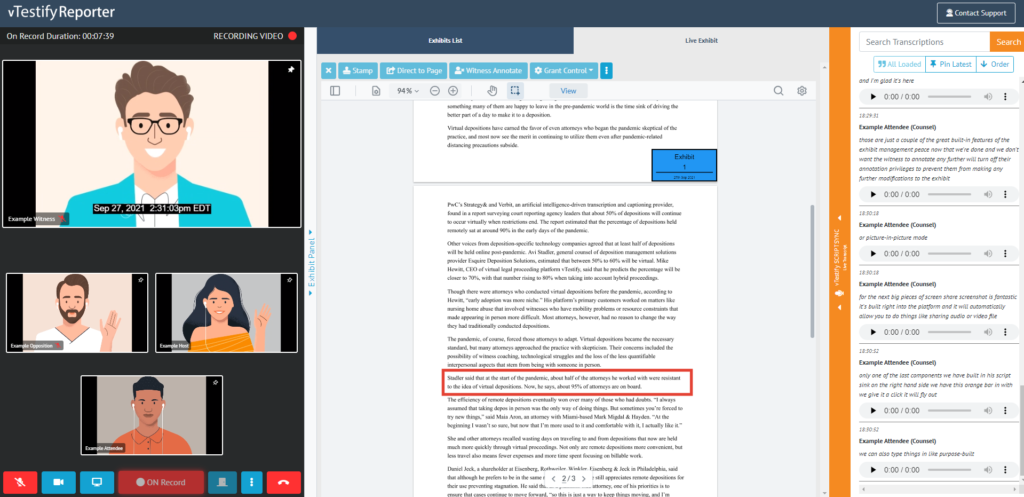Click the blue Exhibit 1 stamp
The height and width of the screenshot is (497, 1024).
tap(684, 165)
